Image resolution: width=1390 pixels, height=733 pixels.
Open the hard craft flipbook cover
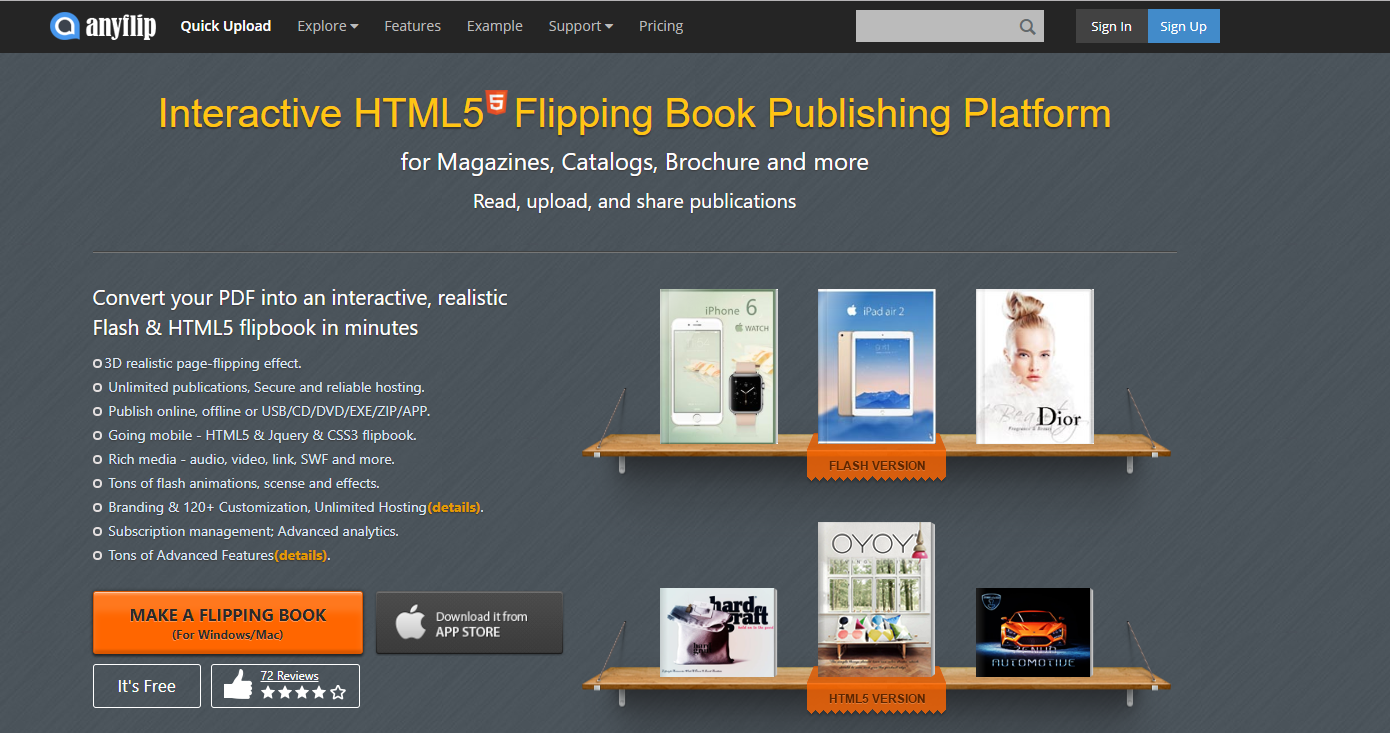click(718, 632)
